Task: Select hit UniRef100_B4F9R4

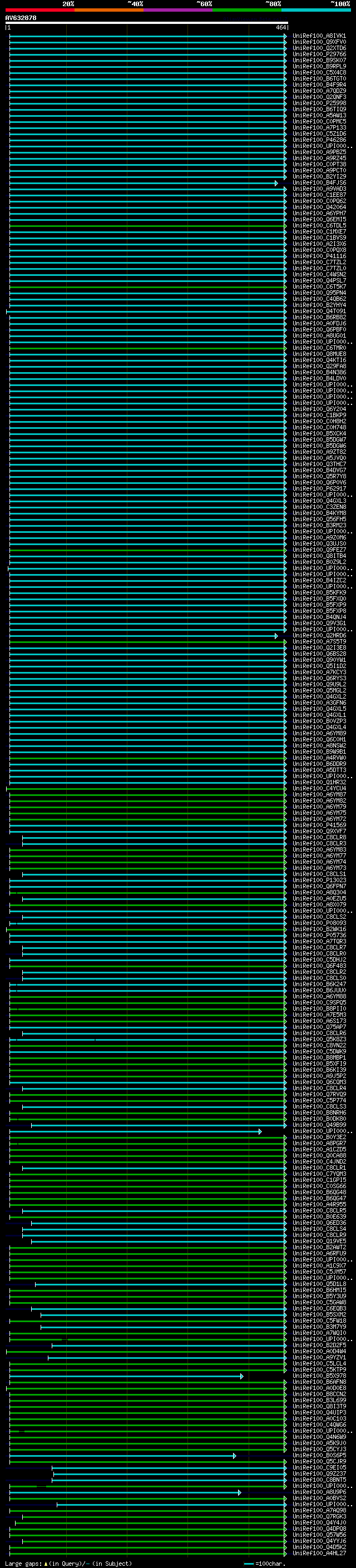Action: pyautogui.click(x=319, y=85)
